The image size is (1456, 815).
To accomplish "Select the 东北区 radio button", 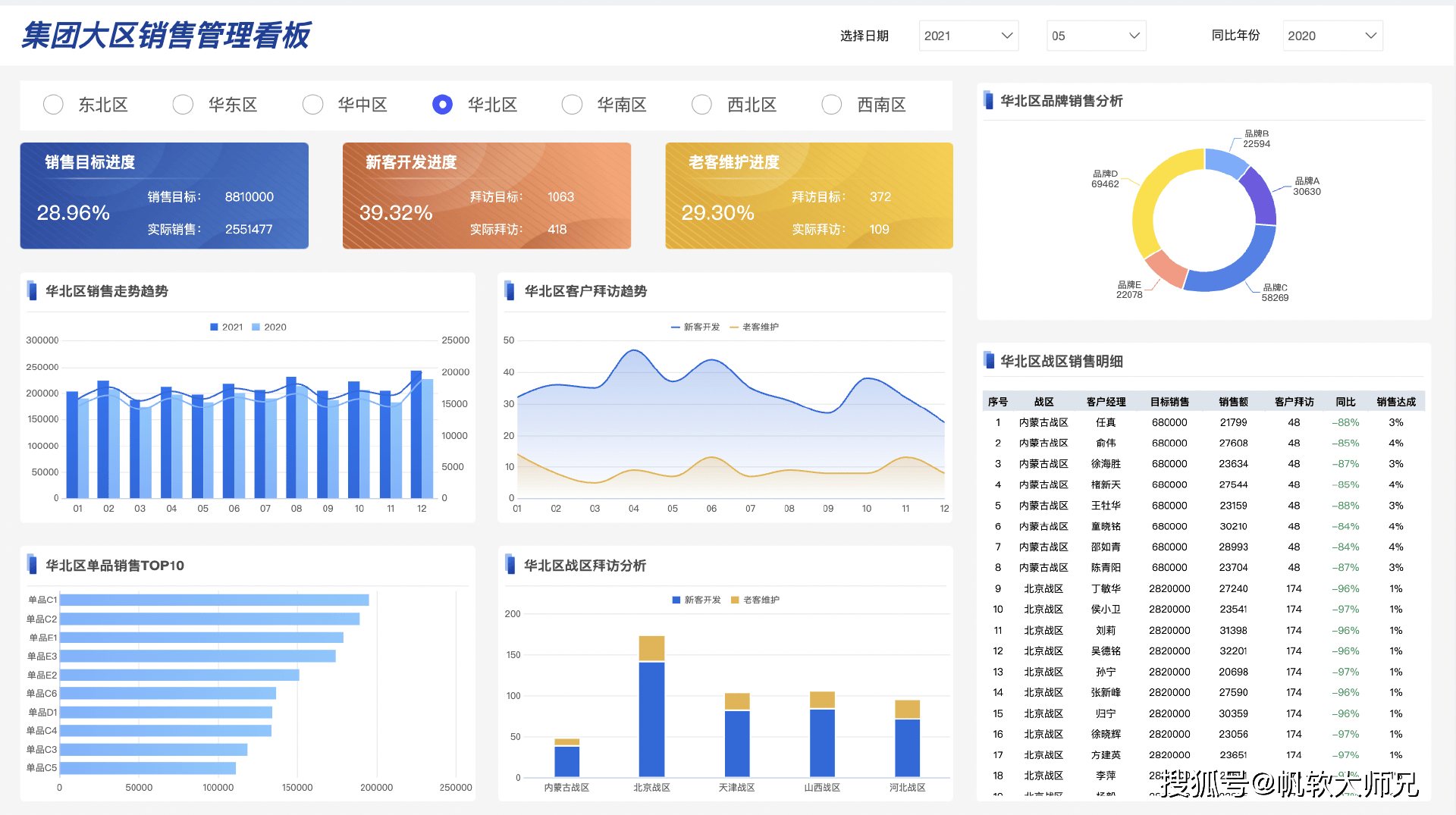I will point(53,105).
